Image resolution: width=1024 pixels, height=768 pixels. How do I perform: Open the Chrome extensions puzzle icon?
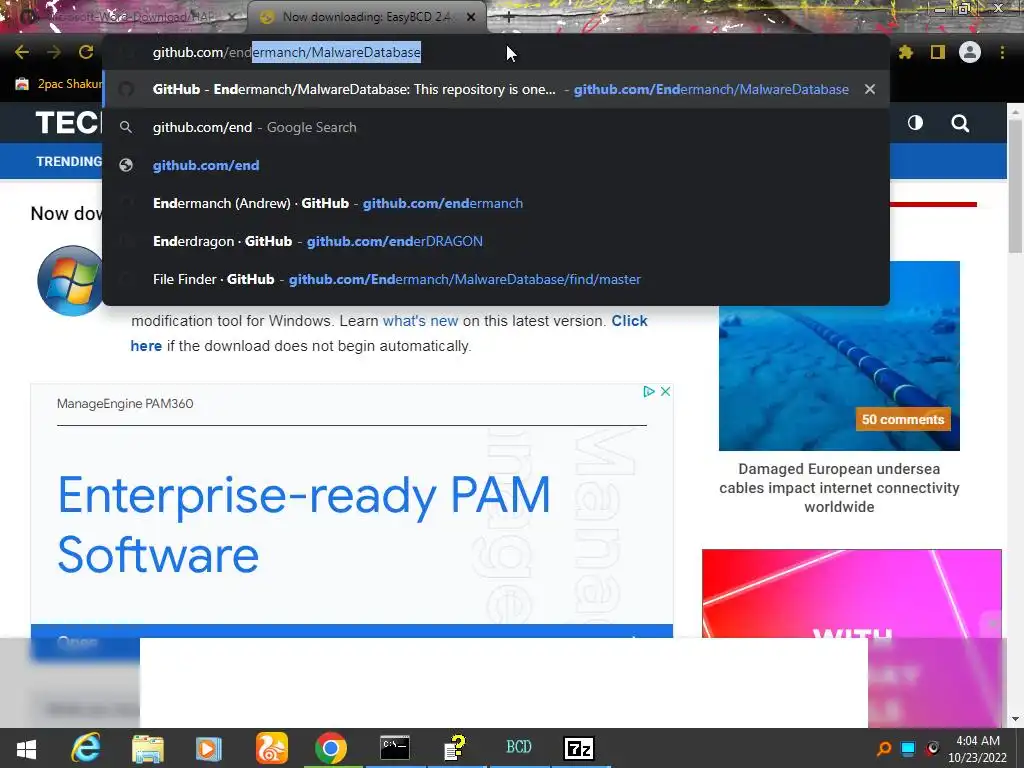click(x=905, y=52)
